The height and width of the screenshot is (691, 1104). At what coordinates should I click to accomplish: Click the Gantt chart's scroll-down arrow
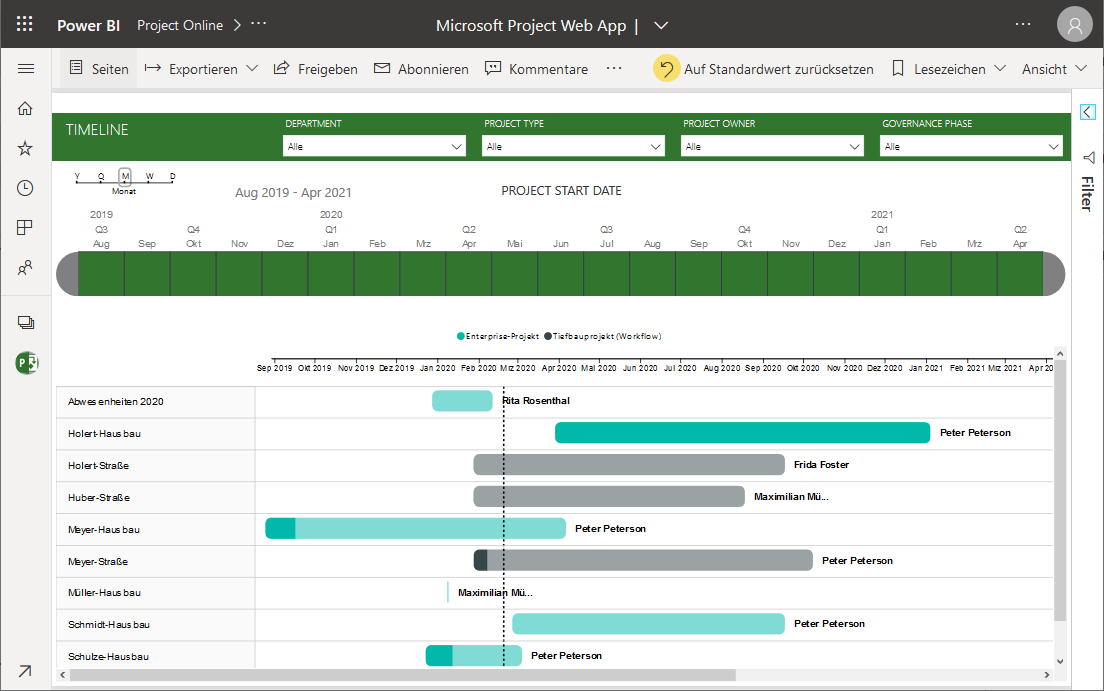click(1060, 661)
